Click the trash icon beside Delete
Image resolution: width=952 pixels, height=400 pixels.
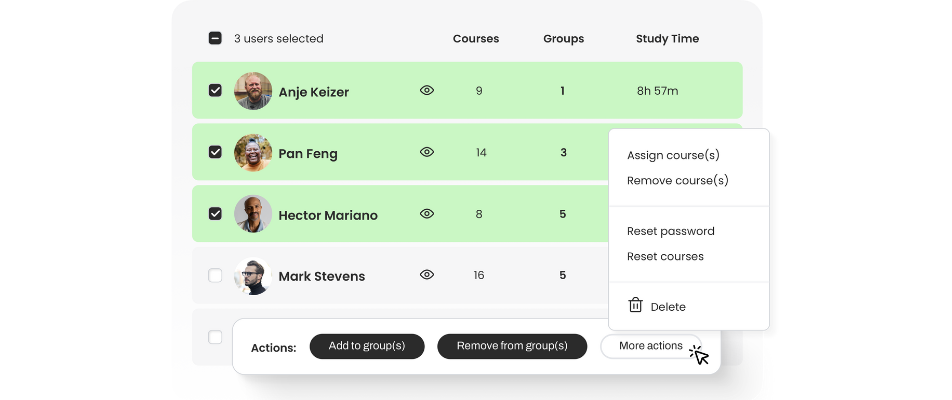coord(635,305)
